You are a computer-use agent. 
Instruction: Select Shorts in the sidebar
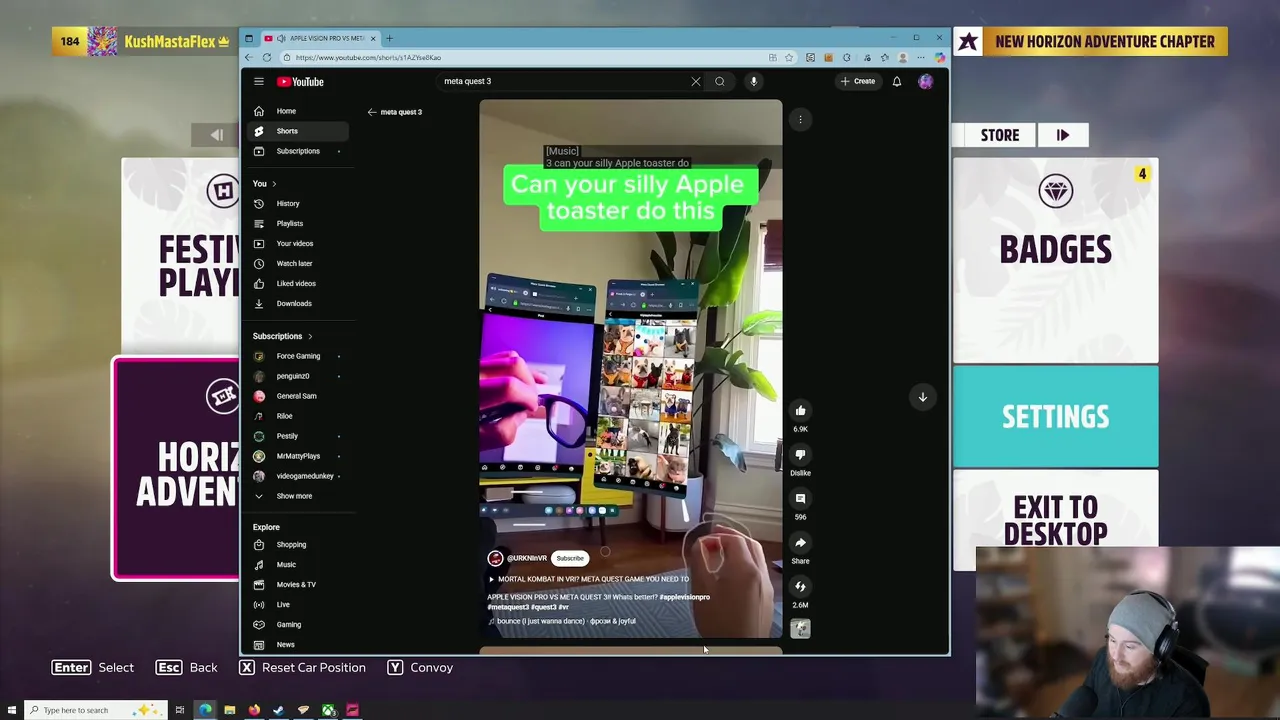click(298, 131)
